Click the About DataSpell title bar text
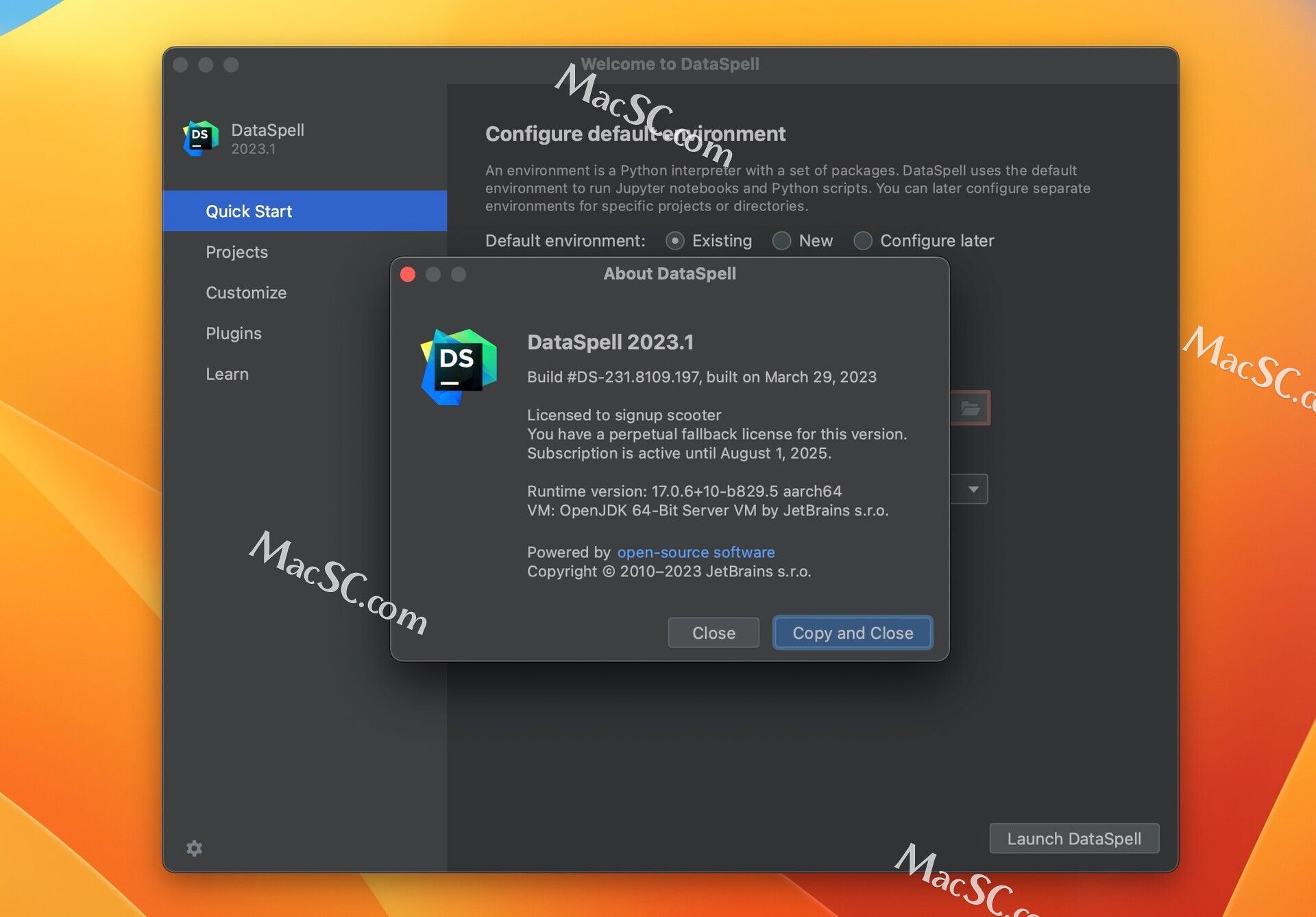 point(670,273)
